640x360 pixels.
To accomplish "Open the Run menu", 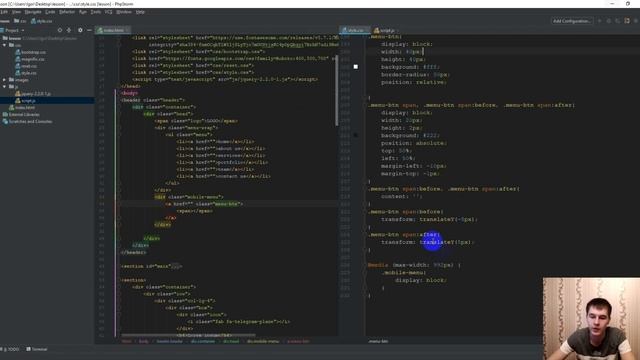I will coord(82,12).
